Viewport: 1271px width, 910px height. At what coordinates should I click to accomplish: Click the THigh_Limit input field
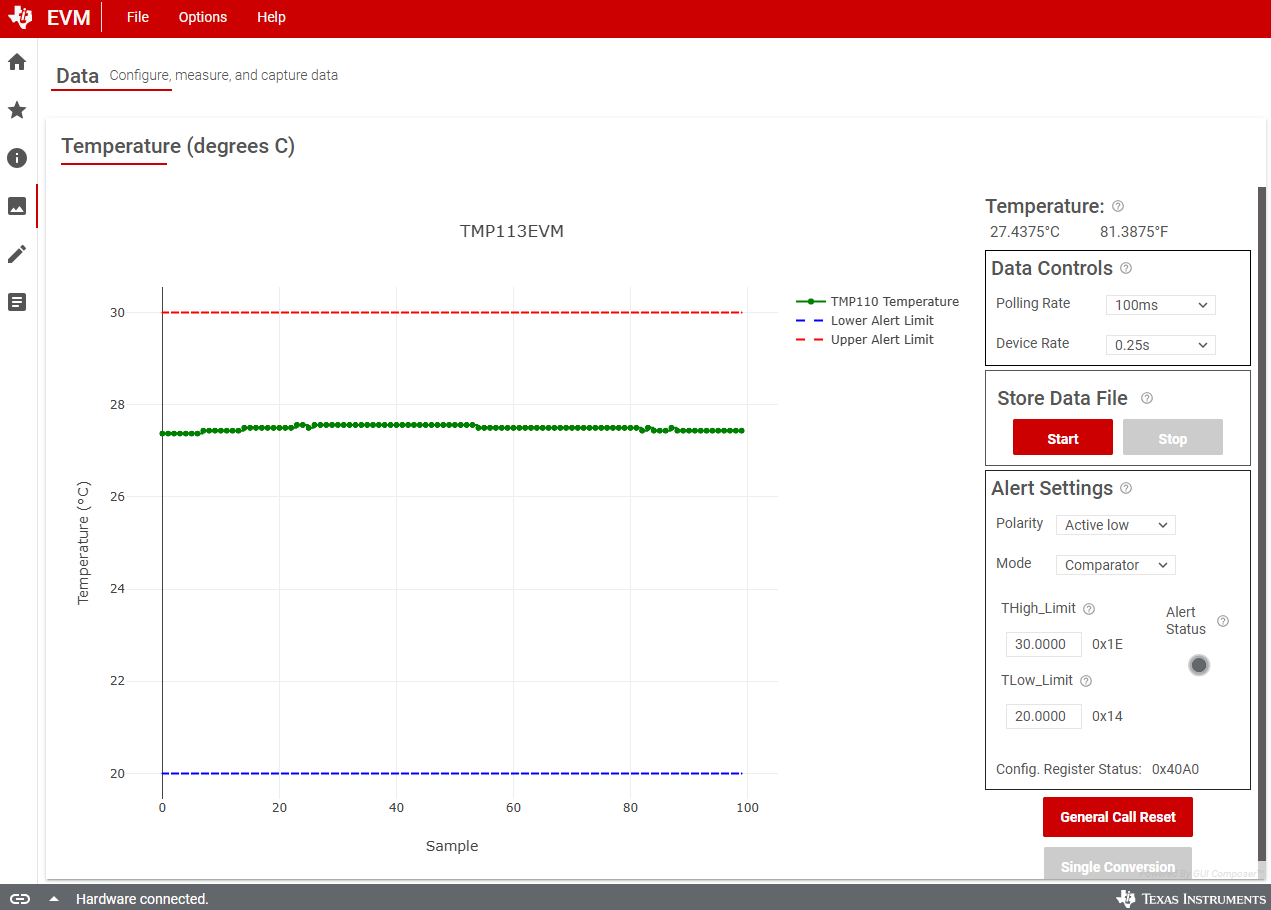point(1043,644)
